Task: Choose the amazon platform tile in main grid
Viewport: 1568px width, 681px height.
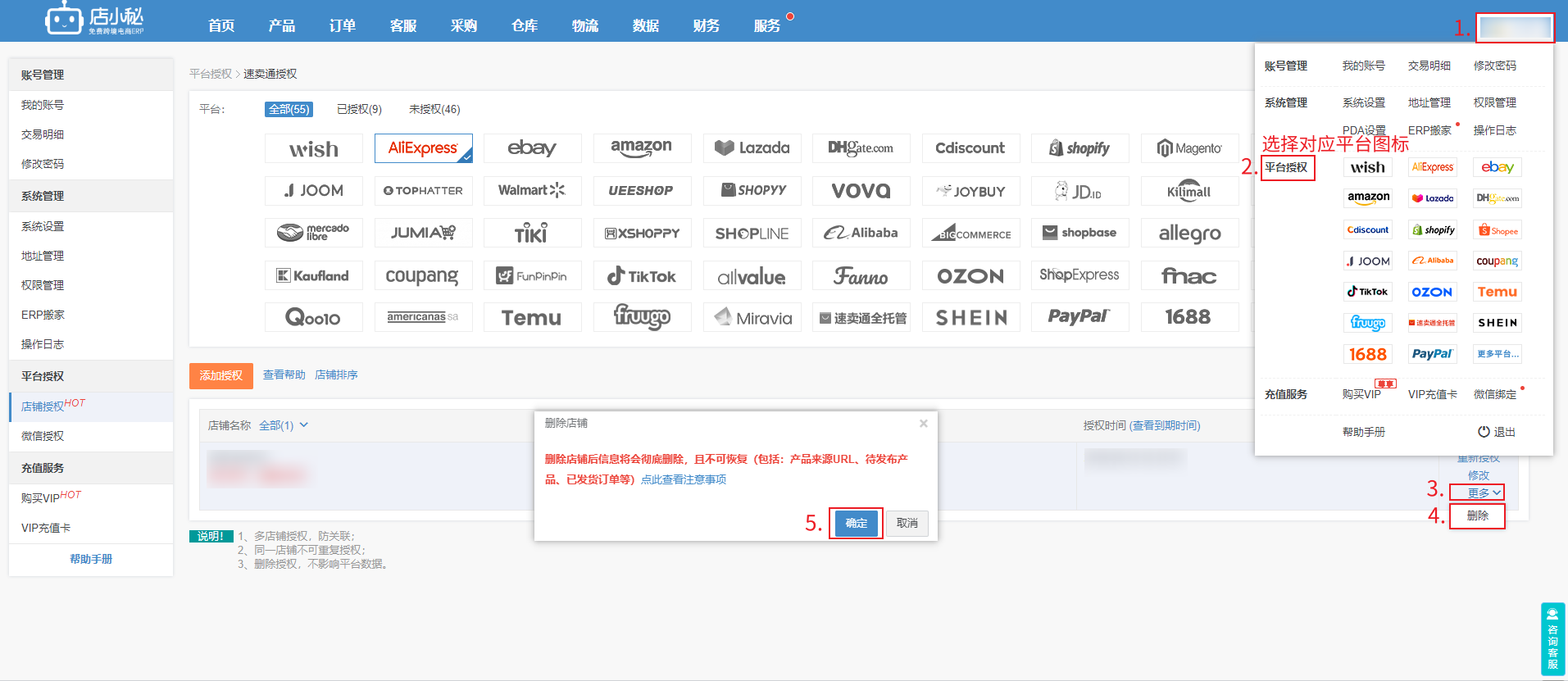Action: coord(643,148)
